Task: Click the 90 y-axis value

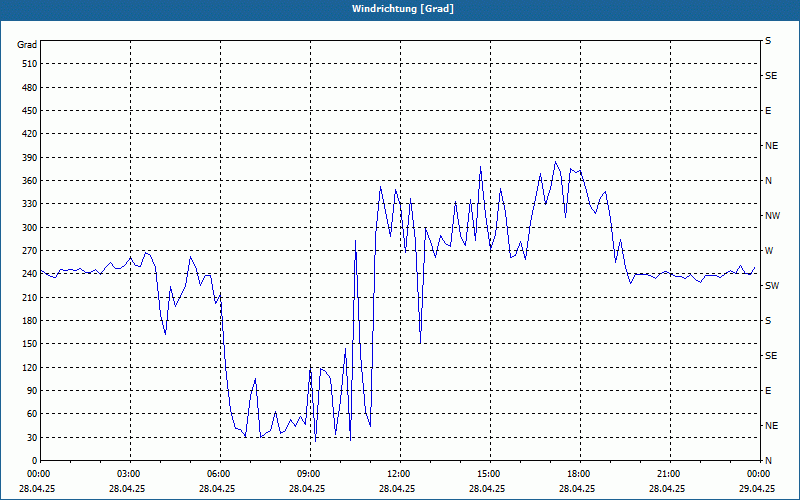Action: point(32,391)
